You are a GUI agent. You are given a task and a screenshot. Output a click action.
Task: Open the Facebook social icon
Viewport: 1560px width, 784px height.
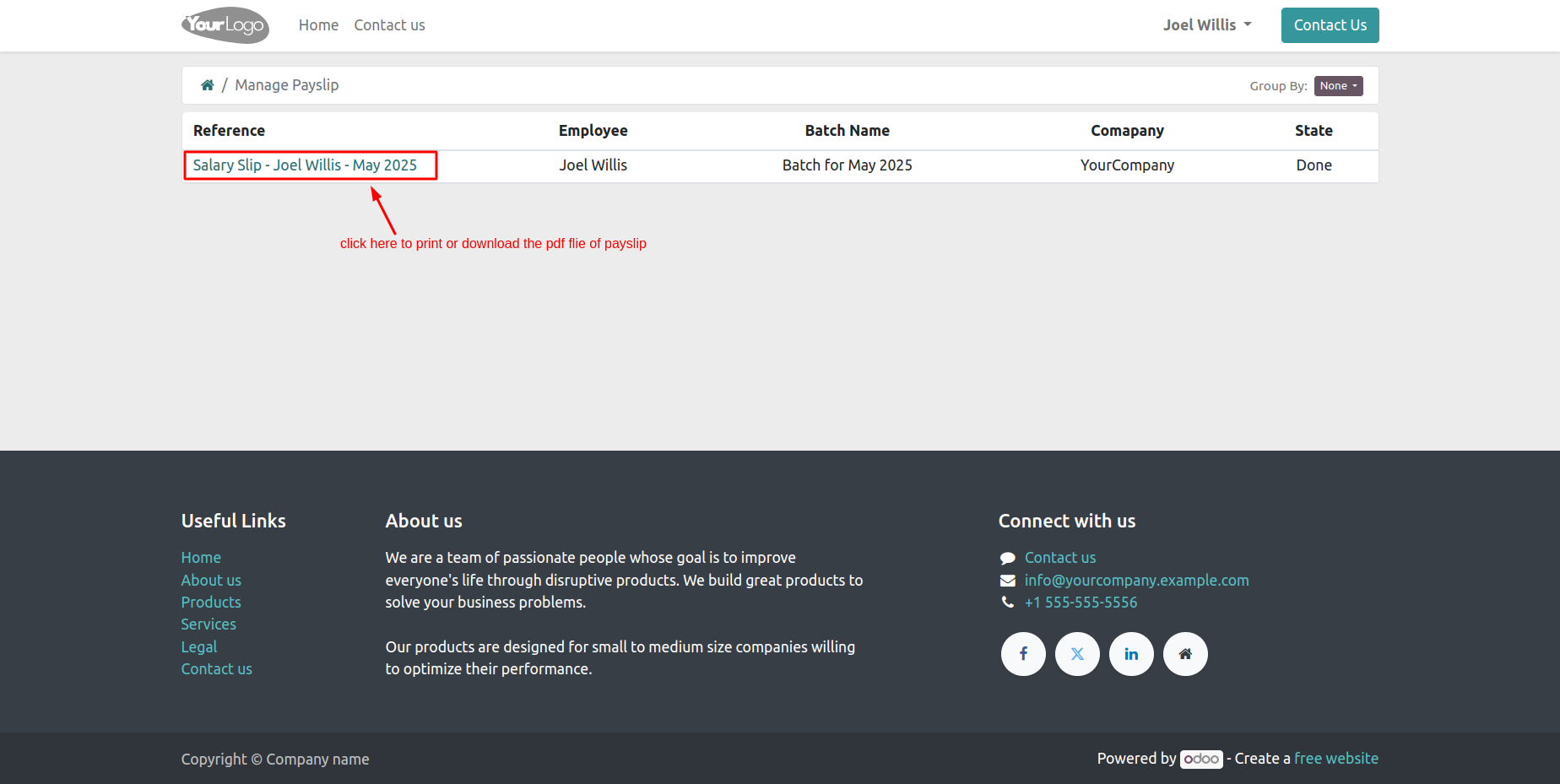point(1023,654)
